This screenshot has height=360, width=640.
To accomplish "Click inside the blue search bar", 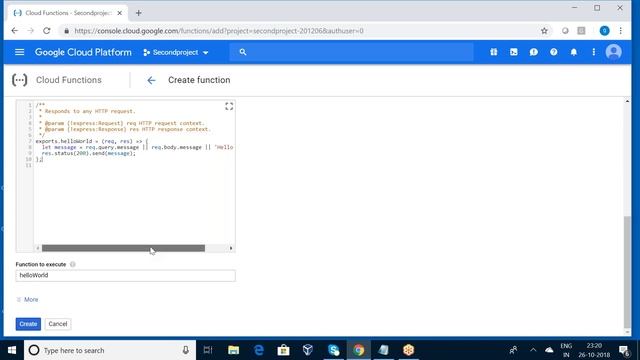I will (351, 52).
